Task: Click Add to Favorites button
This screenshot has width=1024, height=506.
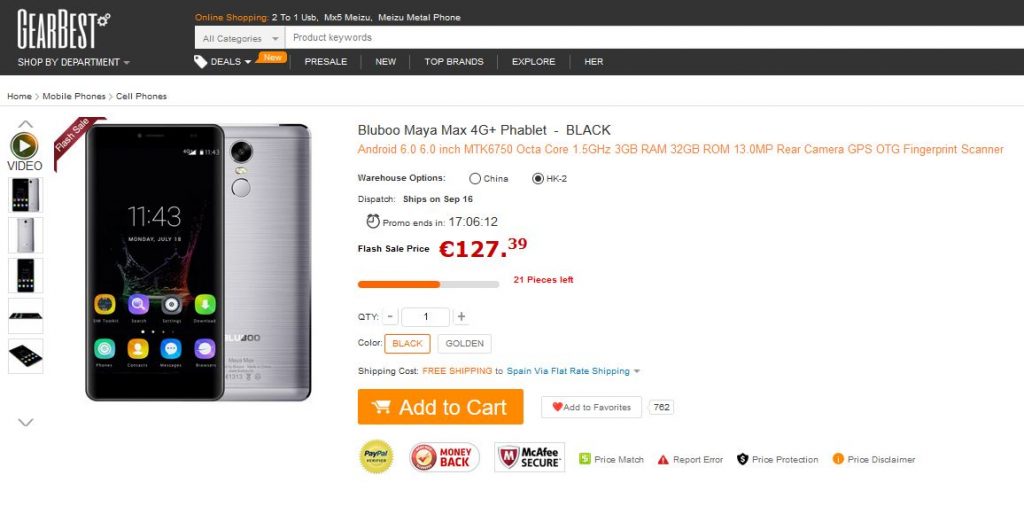Action: pyautogui.click(x=592, y=407)
